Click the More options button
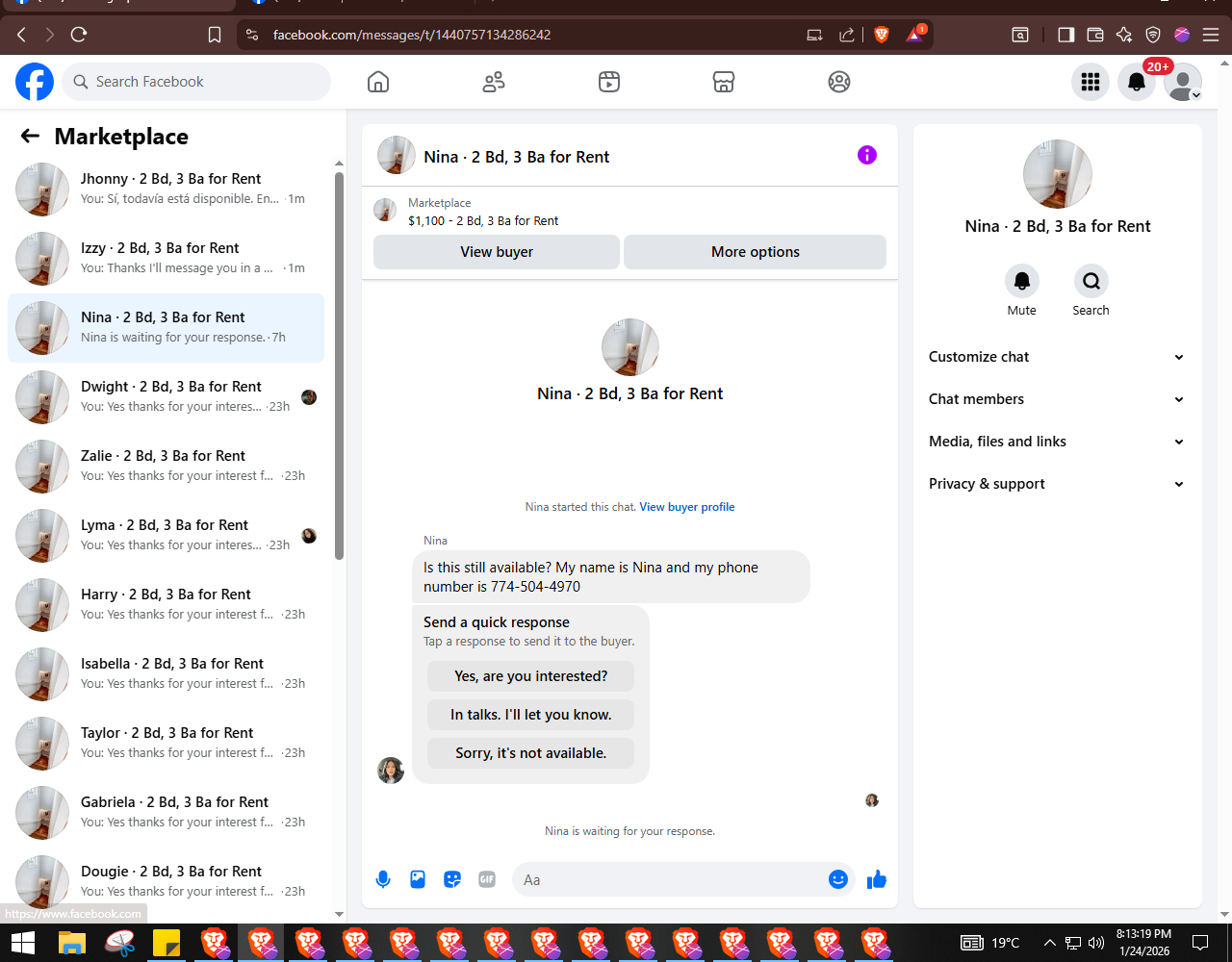This screenshot has height=962, width=1232. pyautogui.click(x=756, y=252)
